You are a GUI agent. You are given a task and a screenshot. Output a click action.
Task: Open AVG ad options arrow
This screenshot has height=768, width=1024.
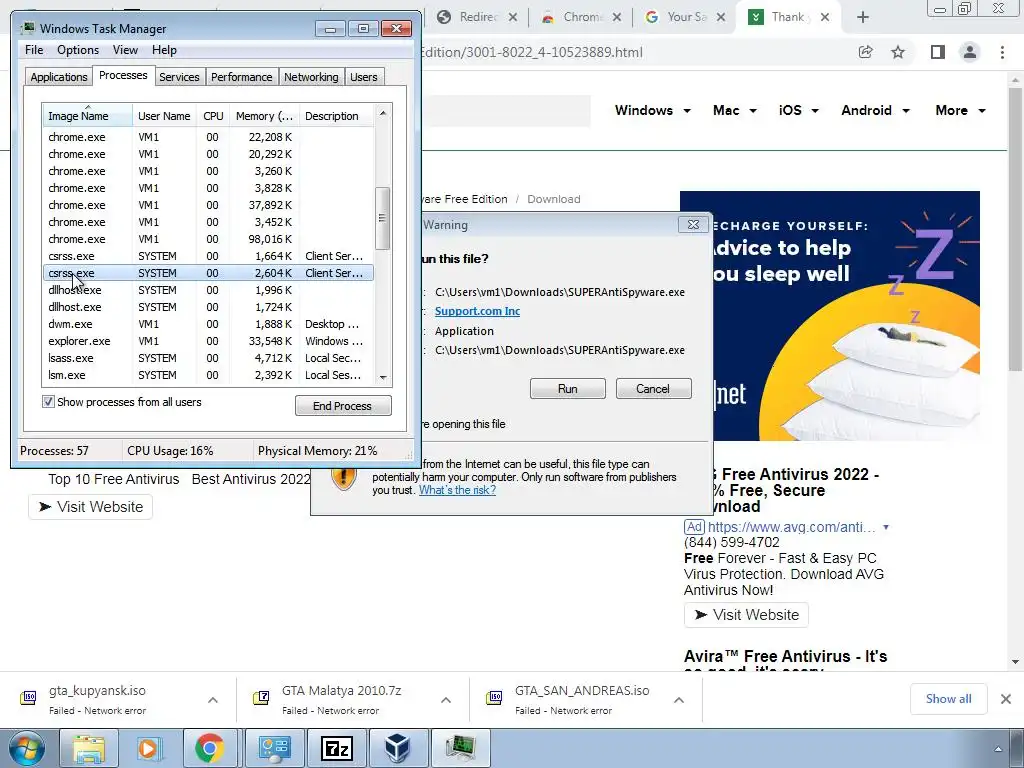[886, 527]
